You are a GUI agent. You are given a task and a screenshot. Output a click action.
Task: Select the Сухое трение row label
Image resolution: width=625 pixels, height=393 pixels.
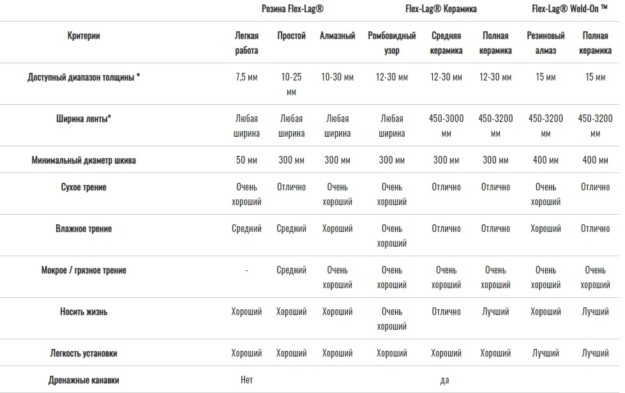(x=84, y=187)
